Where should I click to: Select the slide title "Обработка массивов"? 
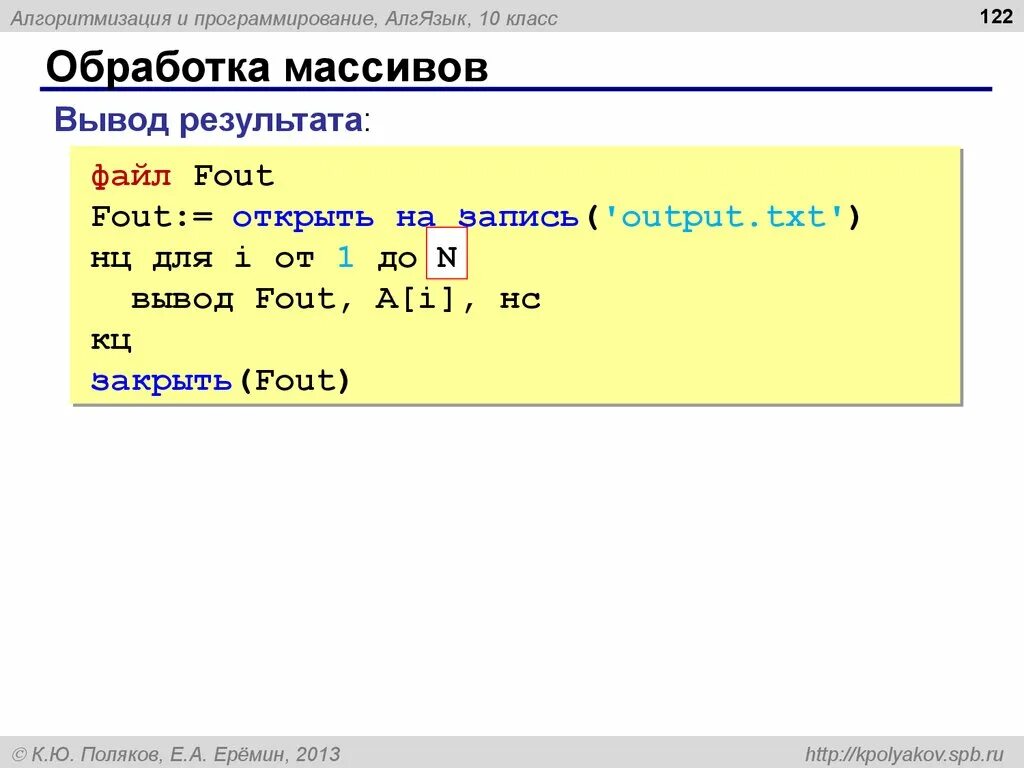tap(266, 66)
